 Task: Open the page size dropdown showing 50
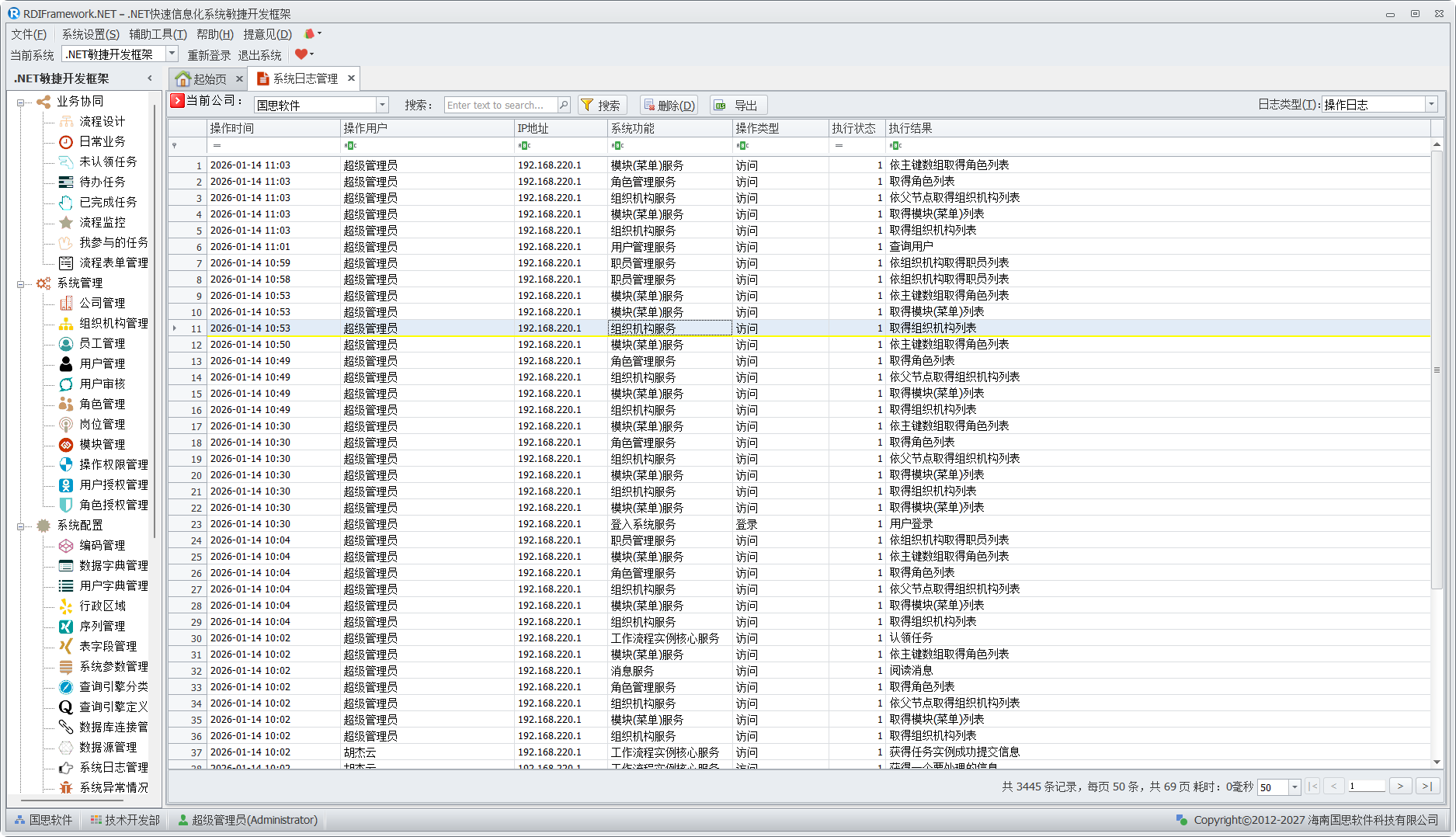[x=1294, y=787]
